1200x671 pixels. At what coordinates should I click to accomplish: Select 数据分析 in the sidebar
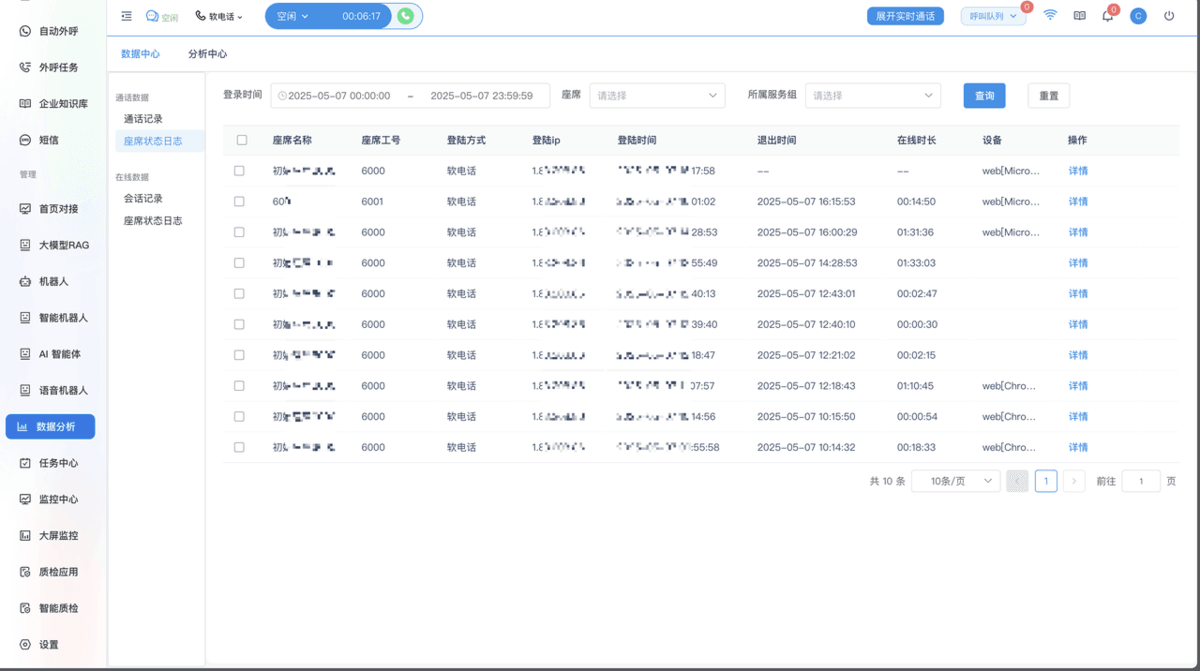50,426
